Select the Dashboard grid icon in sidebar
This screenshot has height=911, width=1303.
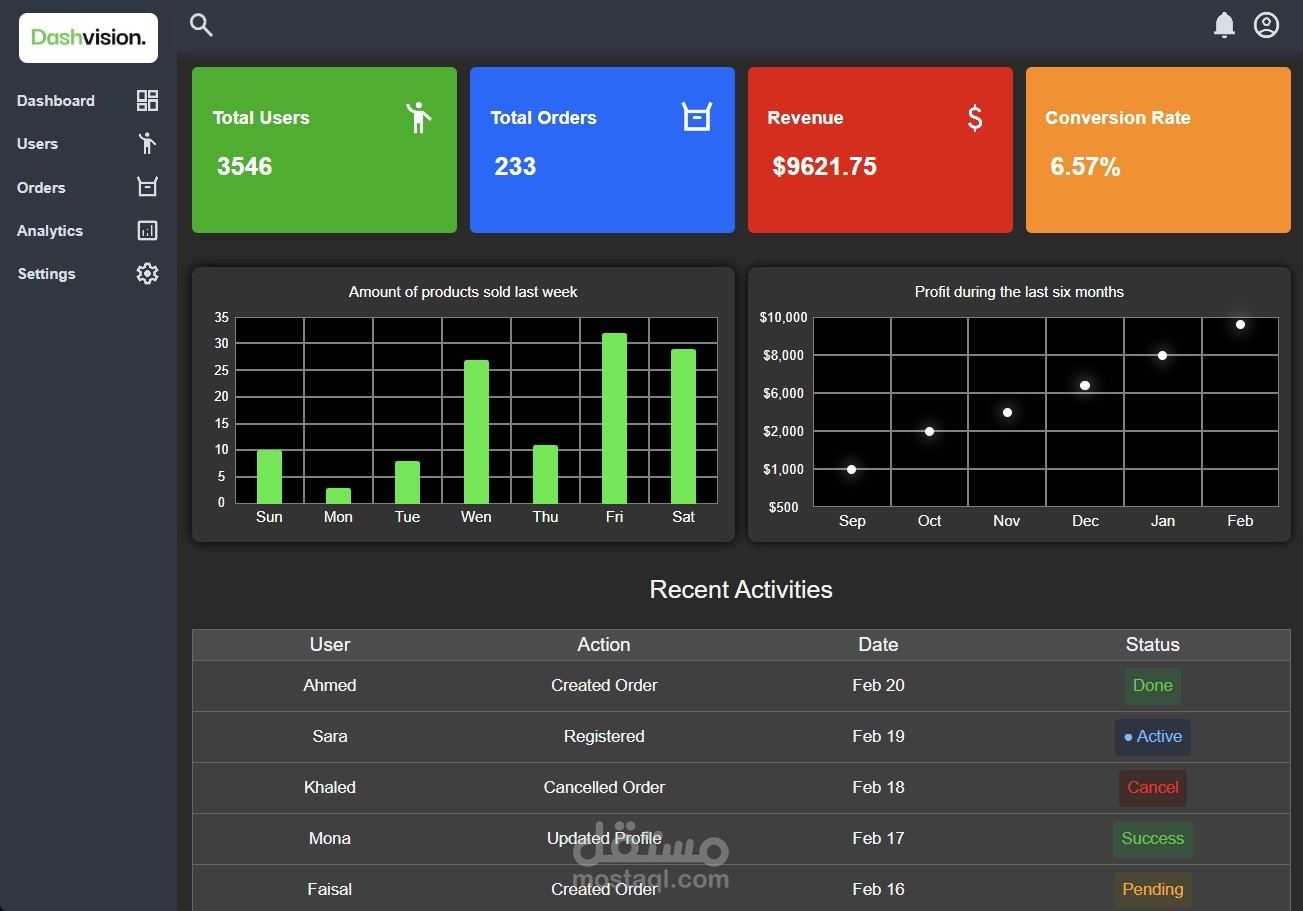(x=147, y=100)
